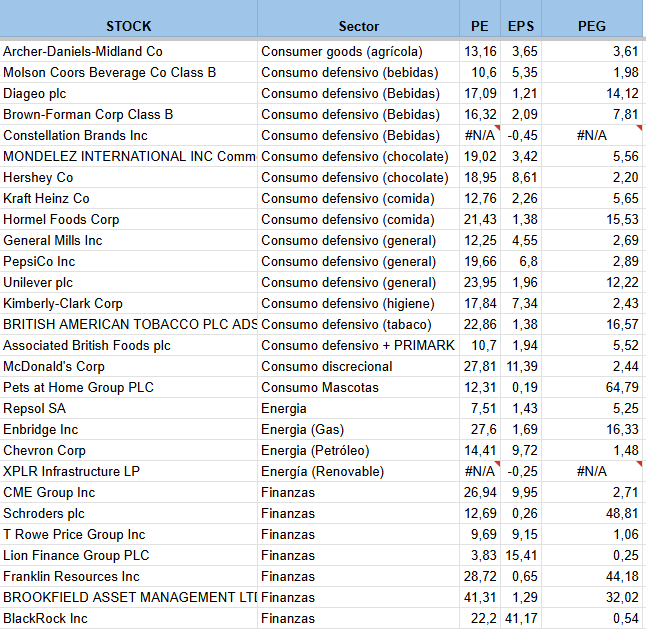Click PE value 23,95 for Unilever plc

[x=480, y=283]
